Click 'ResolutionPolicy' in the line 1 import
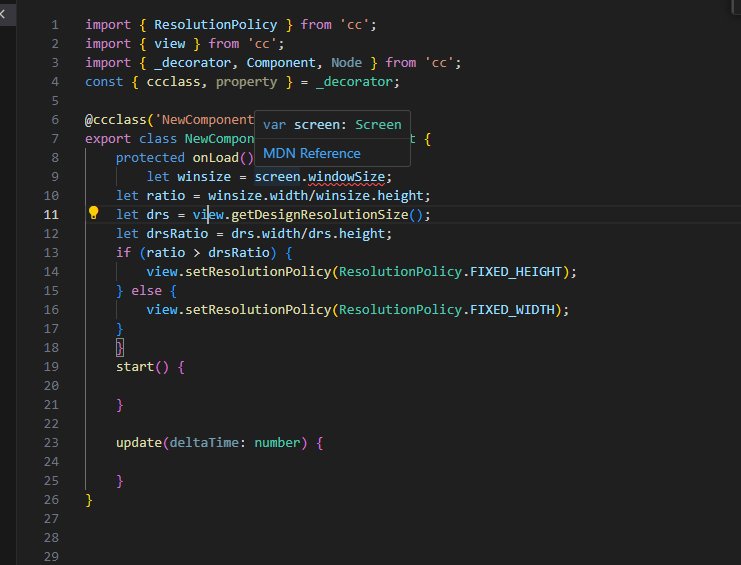The width and height of the screenshot is (741, 565). 215,25
